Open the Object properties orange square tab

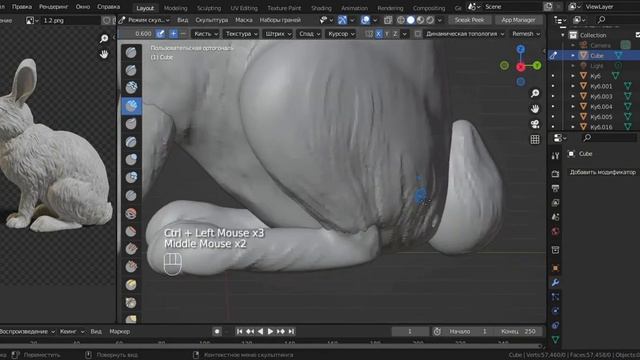(x=555, y=268)
